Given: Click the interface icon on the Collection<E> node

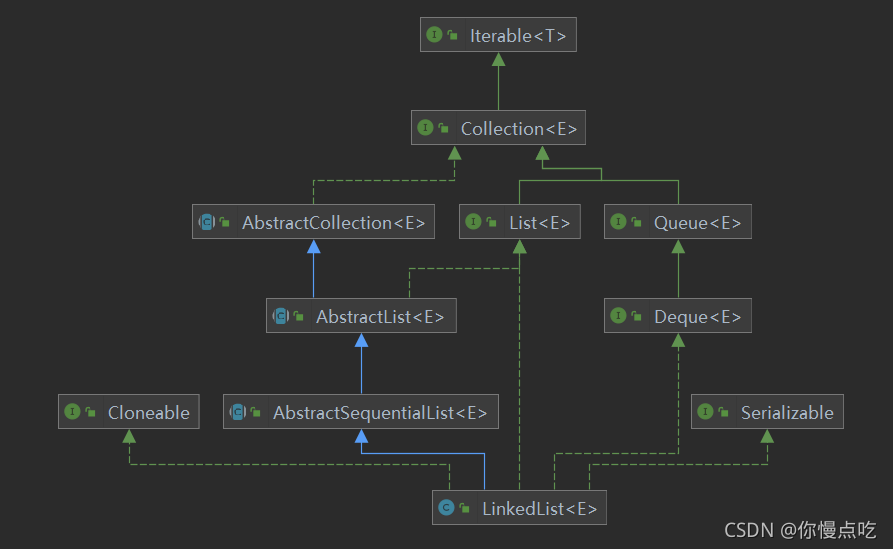Looking at the screenshot, I should (425, 128).
